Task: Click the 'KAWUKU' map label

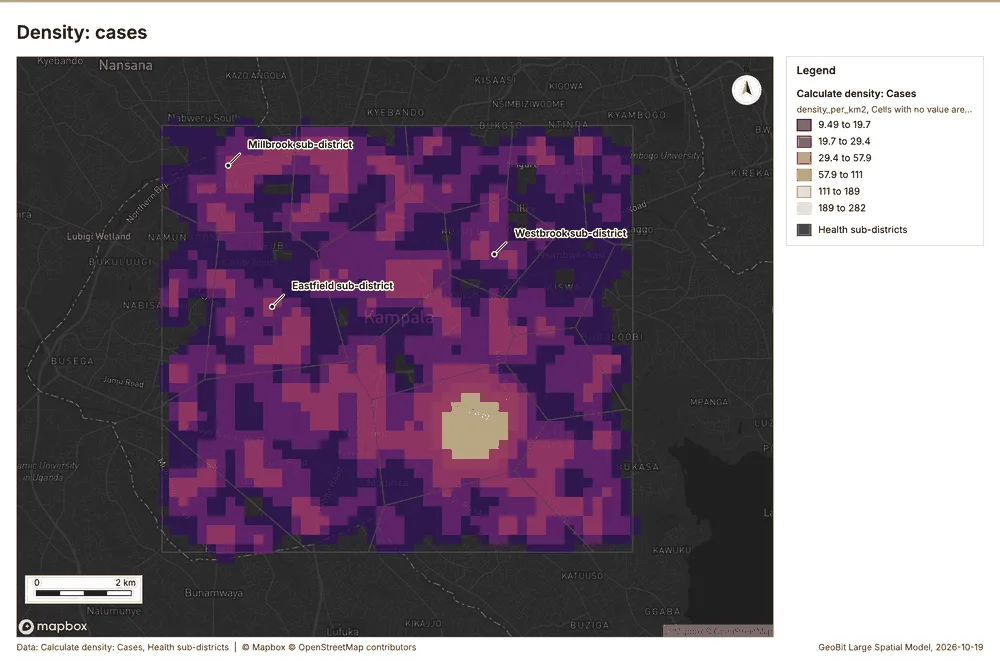Action: (x=672, y=550)
